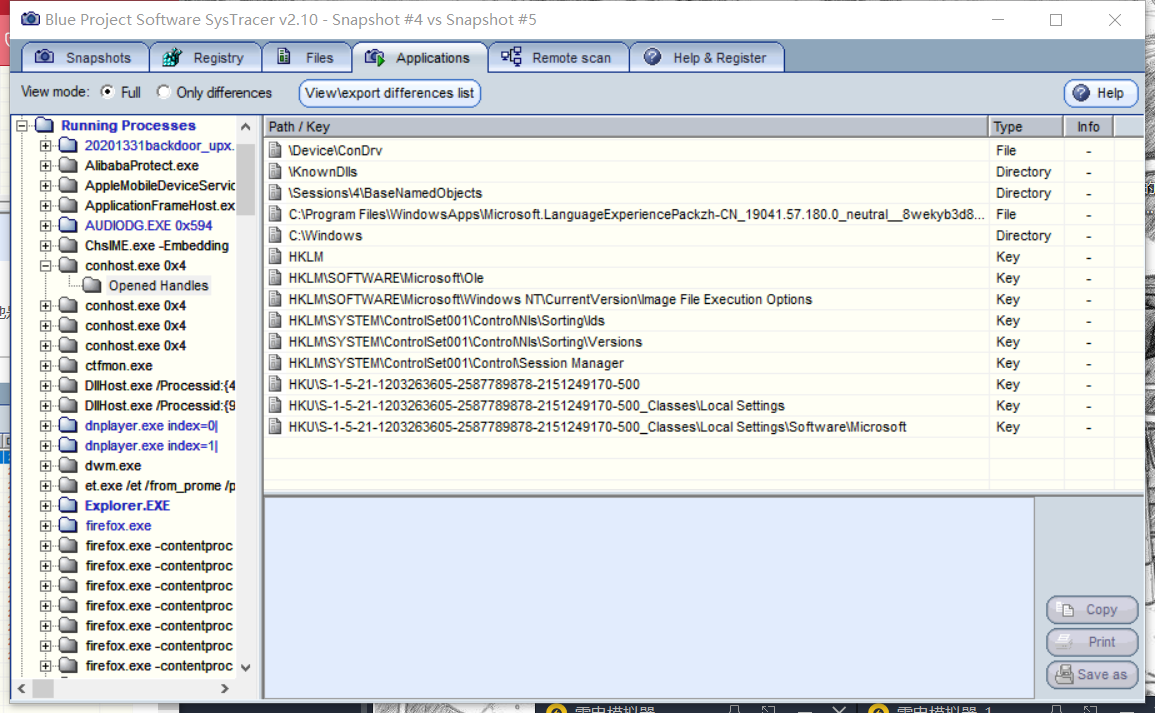Click file icon beside \KnownDlls

pyautogui.click(x=275, y=172)
